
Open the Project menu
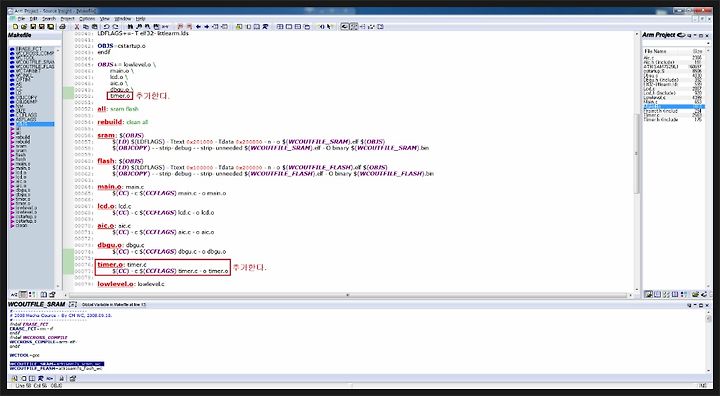click(x=68, y=19)
